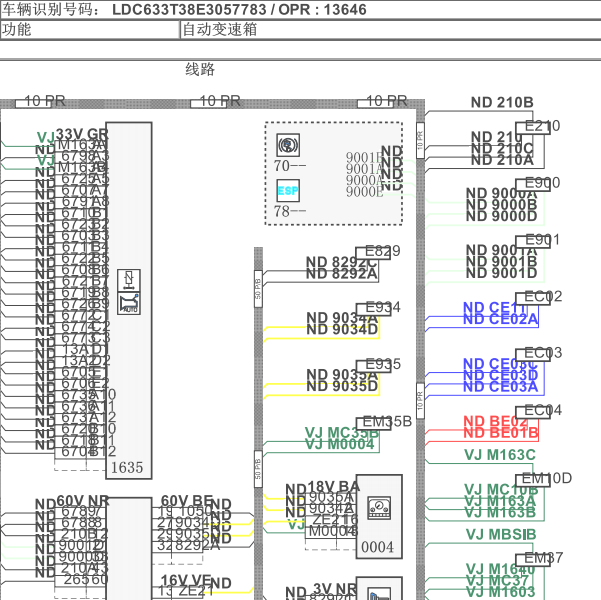Click the 16V VE connector label
The image size is (601, 600).
point(186,580)
